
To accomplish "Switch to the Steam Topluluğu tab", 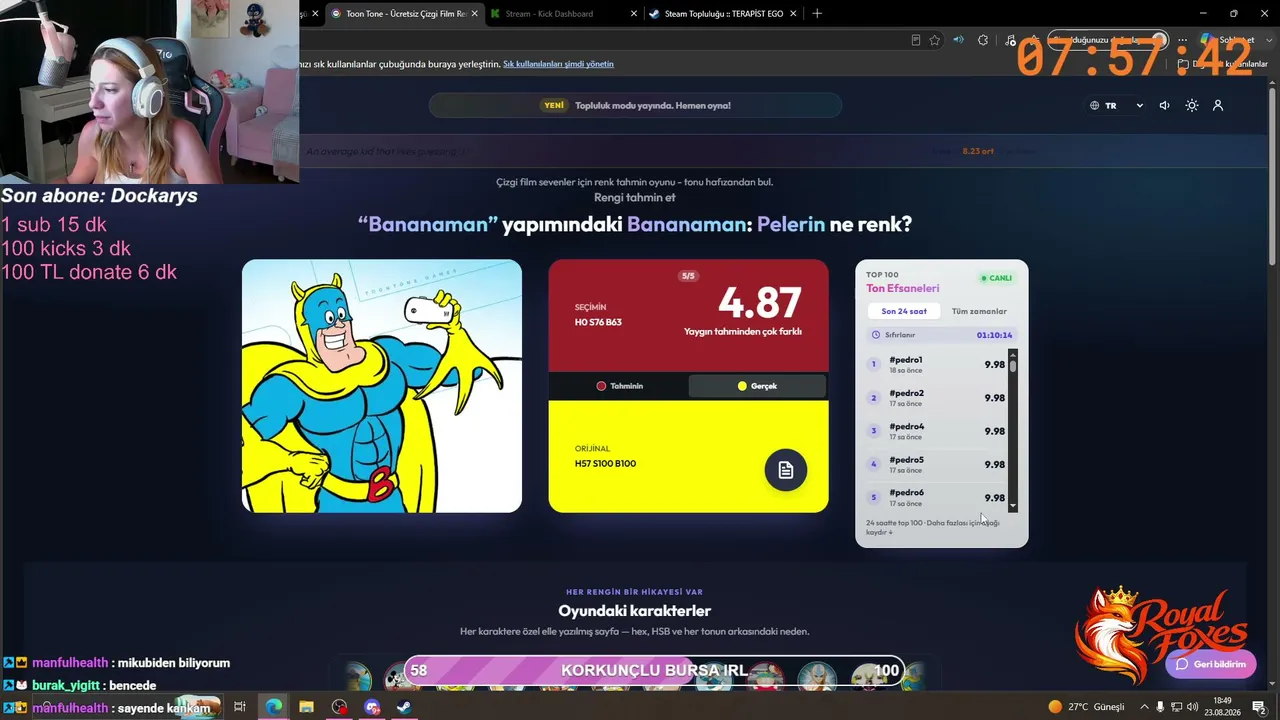I will (x=724, y=14).
